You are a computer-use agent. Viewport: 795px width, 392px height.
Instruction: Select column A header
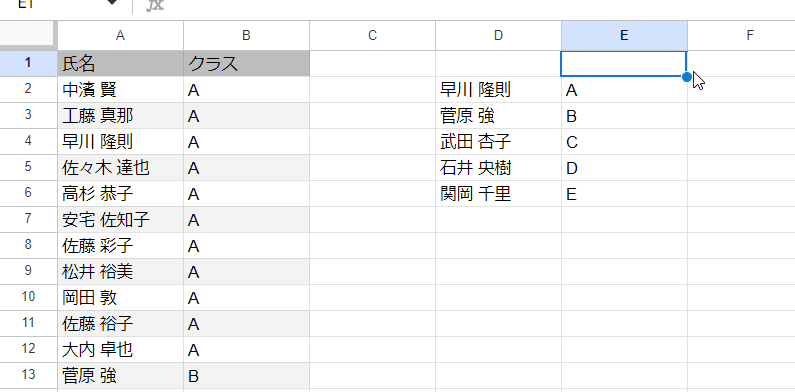(x=120, y=35)
